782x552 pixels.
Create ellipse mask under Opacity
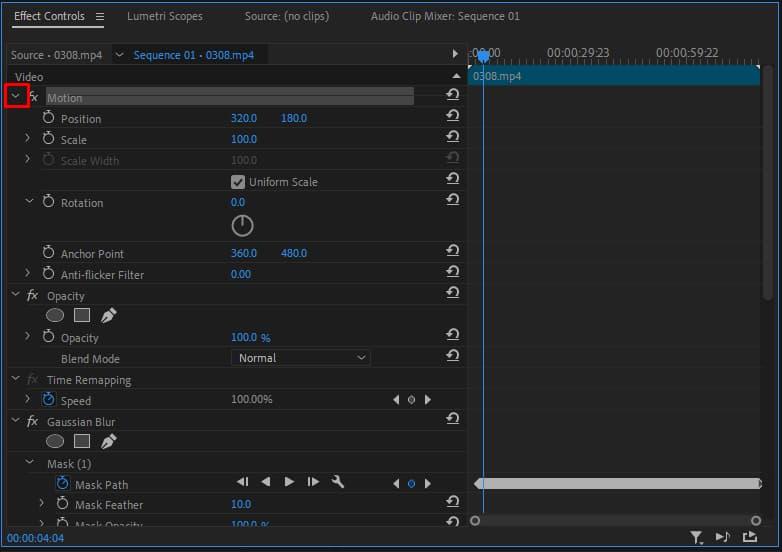coord(55,315)
